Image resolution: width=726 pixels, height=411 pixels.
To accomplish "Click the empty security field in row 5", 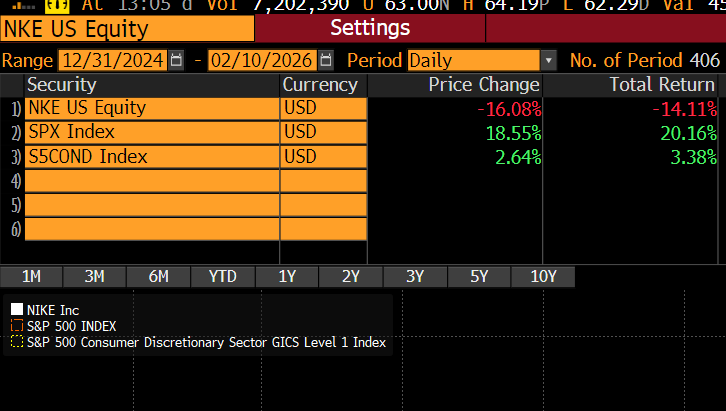I will click(152, 205).
